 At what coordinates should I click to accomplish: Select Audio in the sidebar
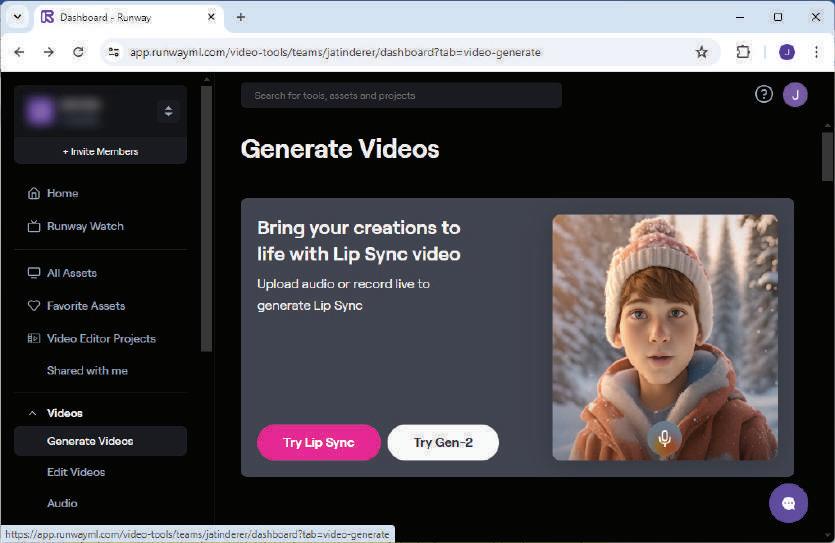tap(62, 503)
